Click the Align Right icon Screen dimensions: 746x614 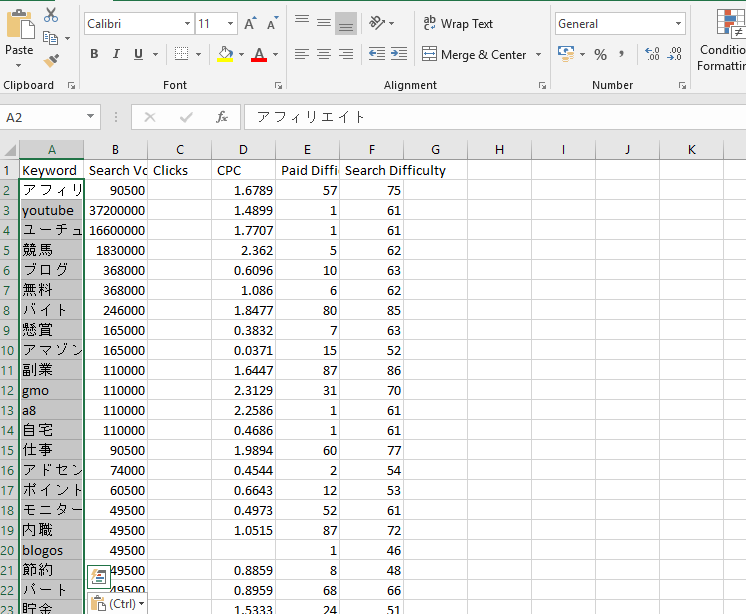[346, 54]
